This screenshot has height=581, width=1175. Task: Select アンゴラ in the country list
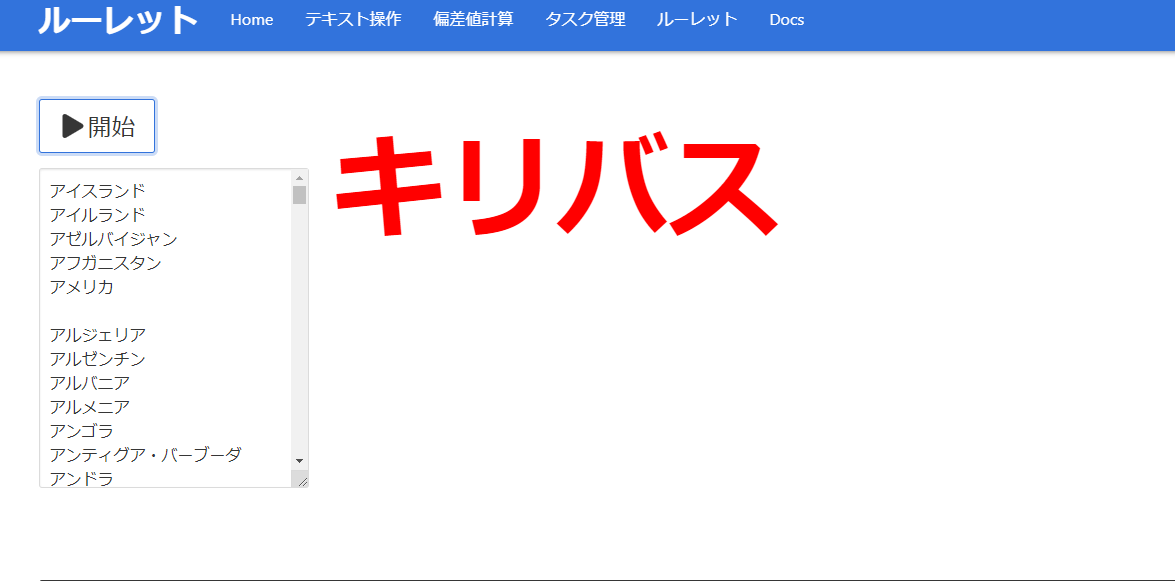pos(82,430)
